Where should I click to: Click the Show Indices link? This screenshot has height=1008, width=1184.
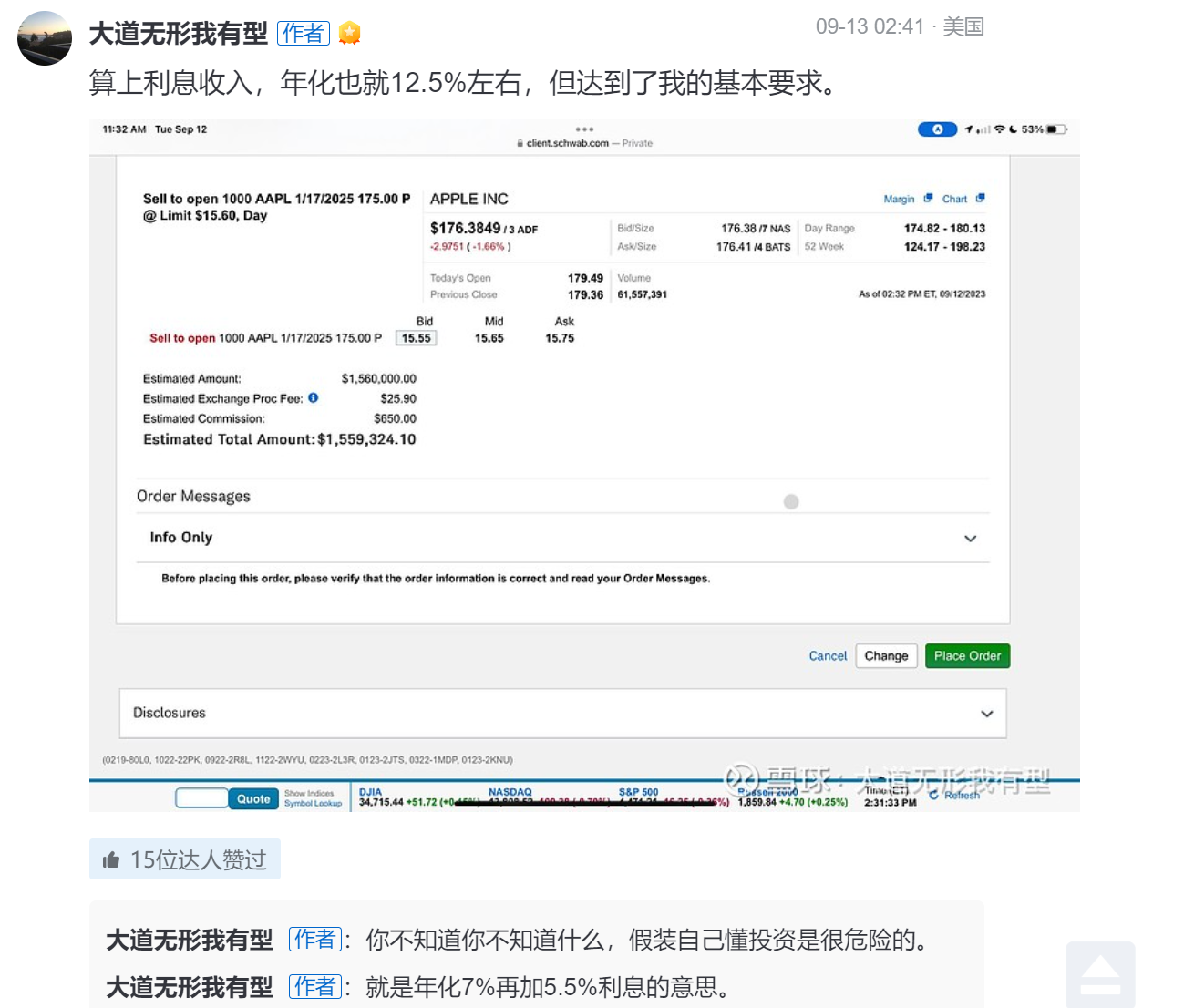[309, 794]
